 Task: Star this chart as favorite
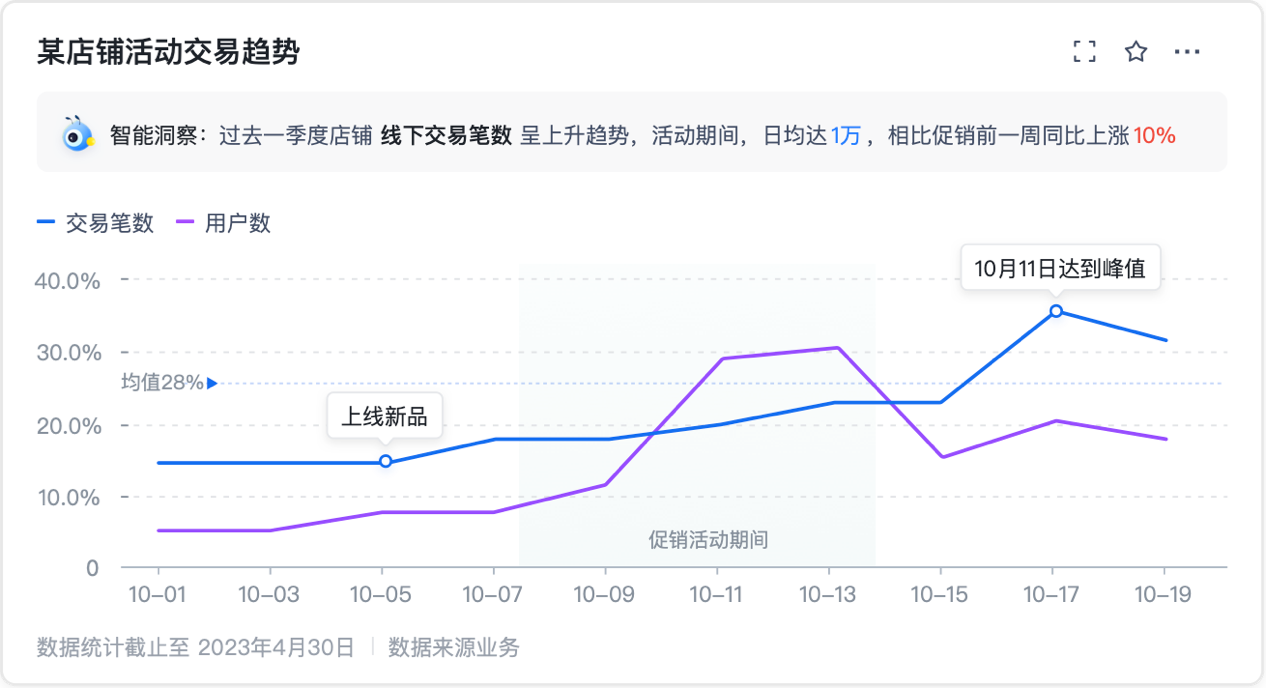1136,52
